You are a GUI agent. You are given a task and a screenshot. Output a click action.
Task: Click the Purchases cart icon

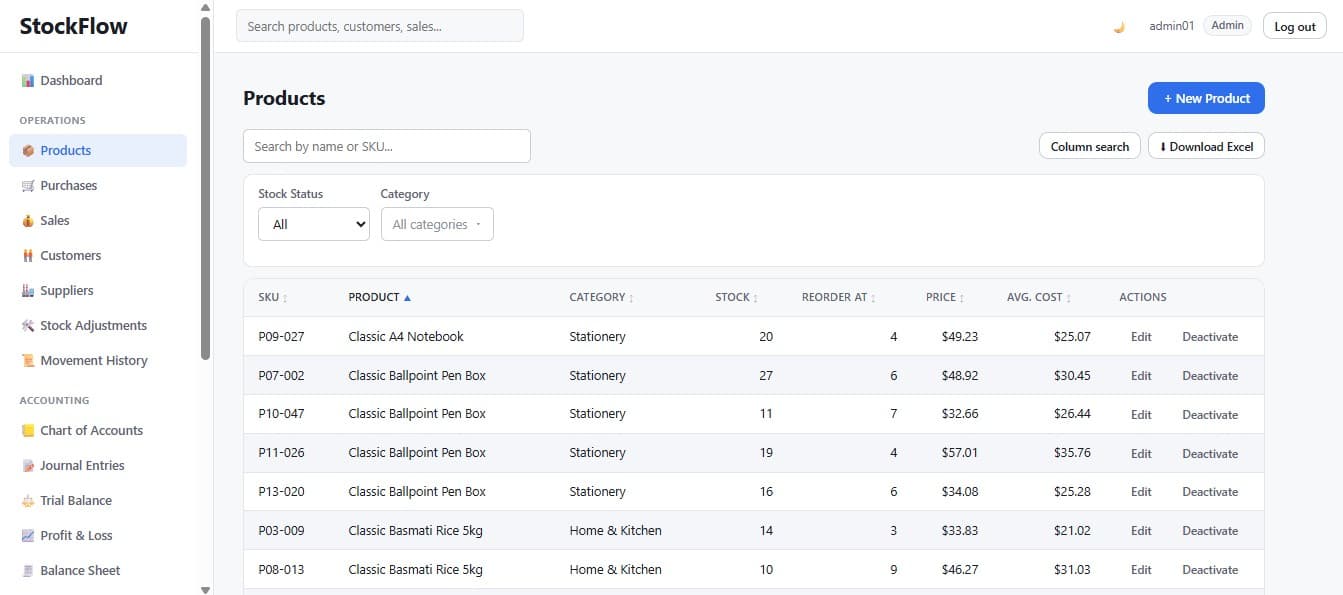pos(28,185)
